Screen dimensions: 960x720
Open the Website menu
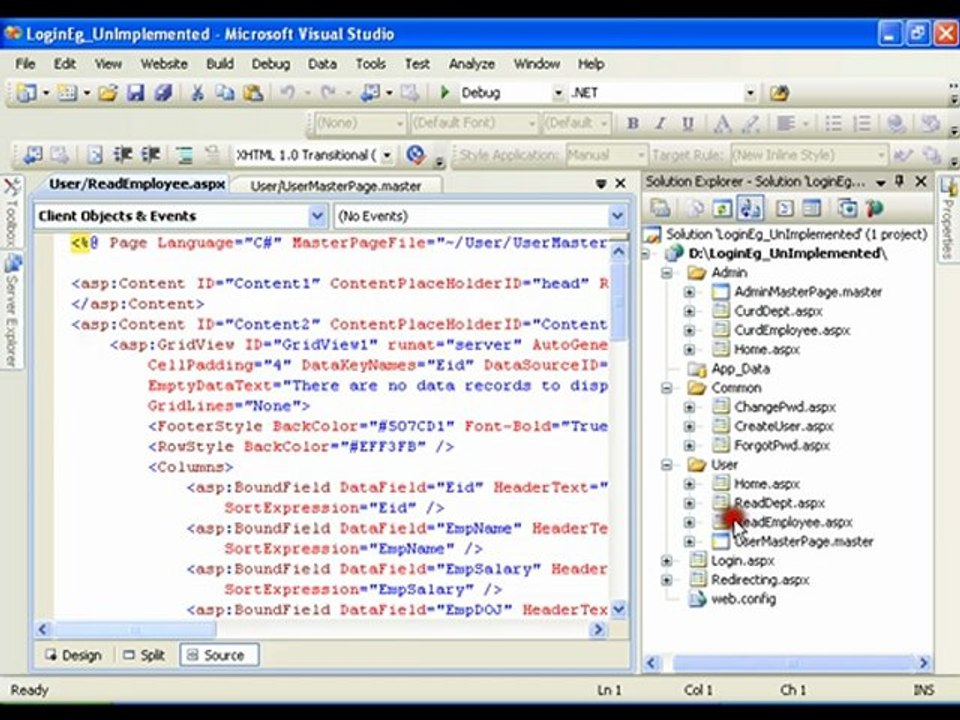point(164,64)
